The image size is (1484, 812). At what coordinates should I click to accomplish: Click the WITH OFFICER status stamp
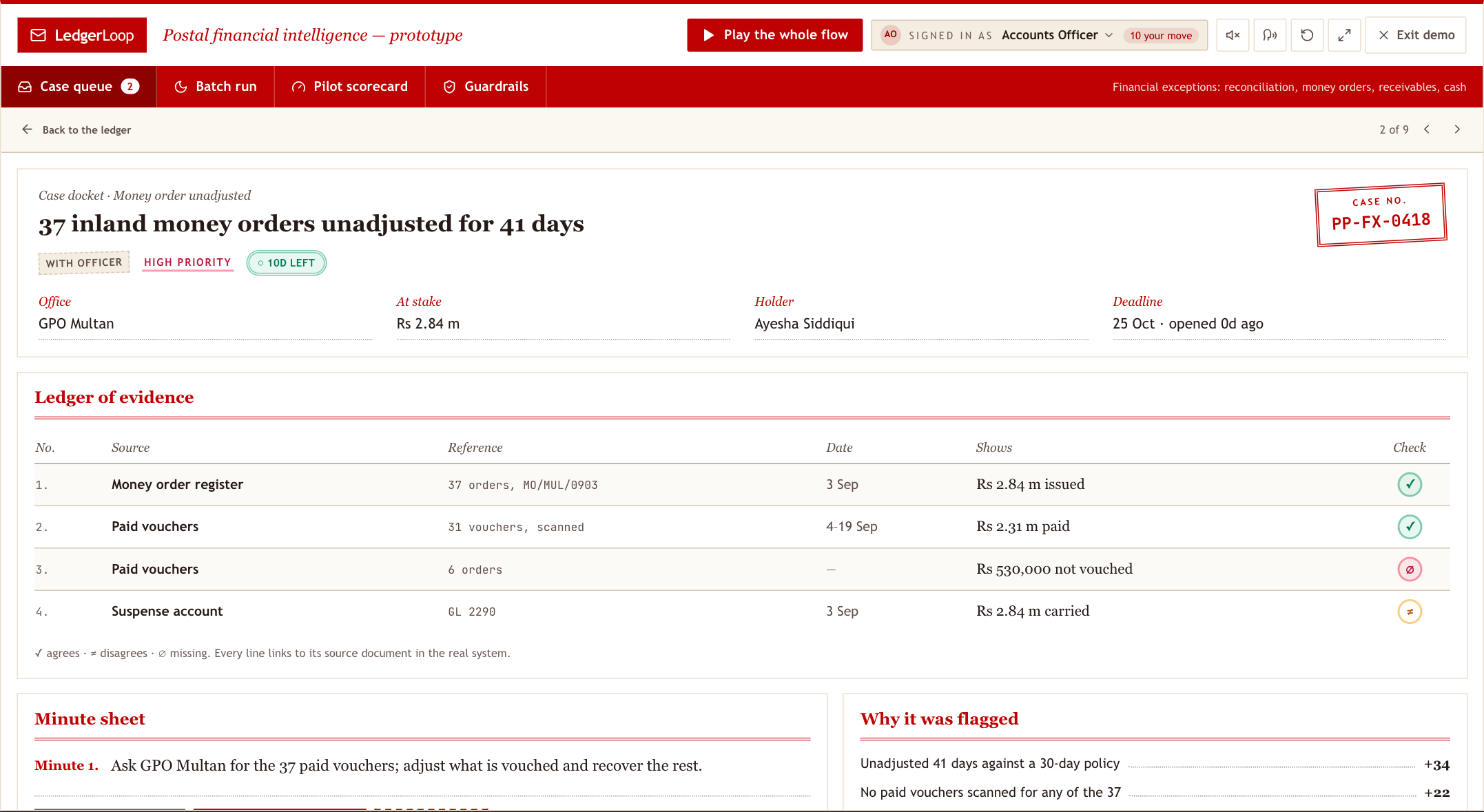pyautogui.click(x=84, y=263)
